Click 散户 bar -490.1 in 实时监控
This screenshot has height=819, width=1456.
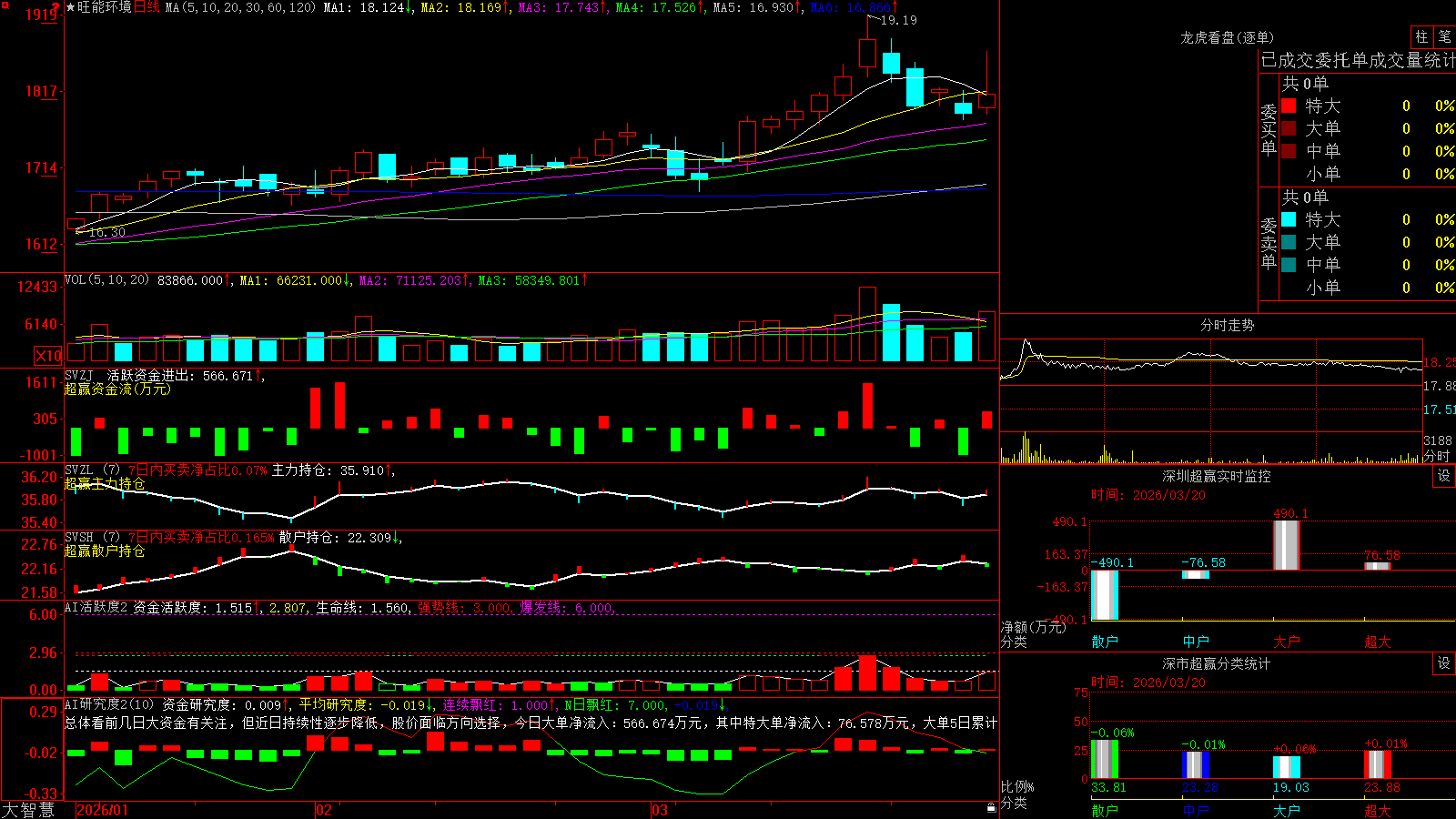coord(1105,595)
